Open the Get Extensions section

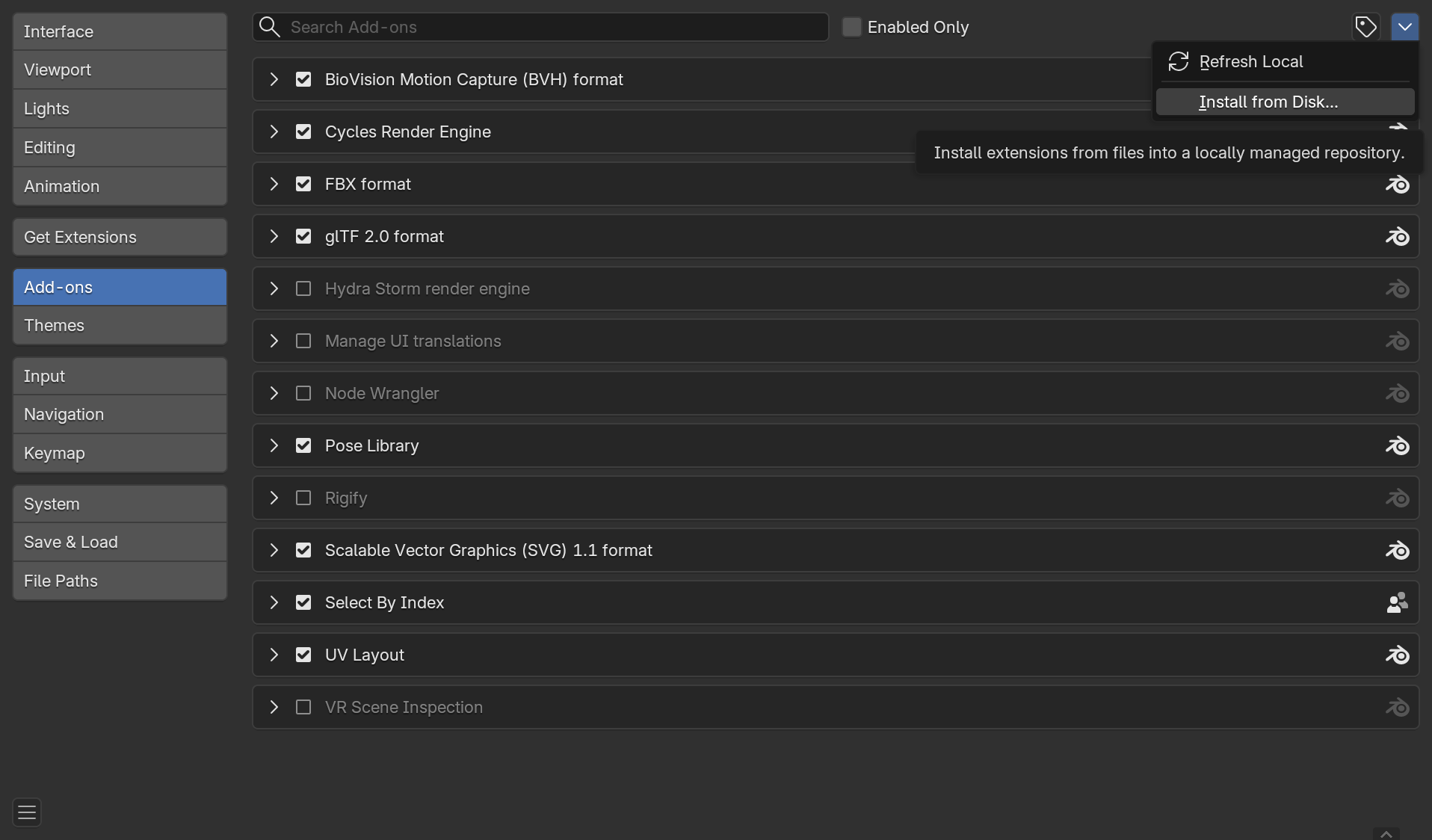[x=120, y=237]
